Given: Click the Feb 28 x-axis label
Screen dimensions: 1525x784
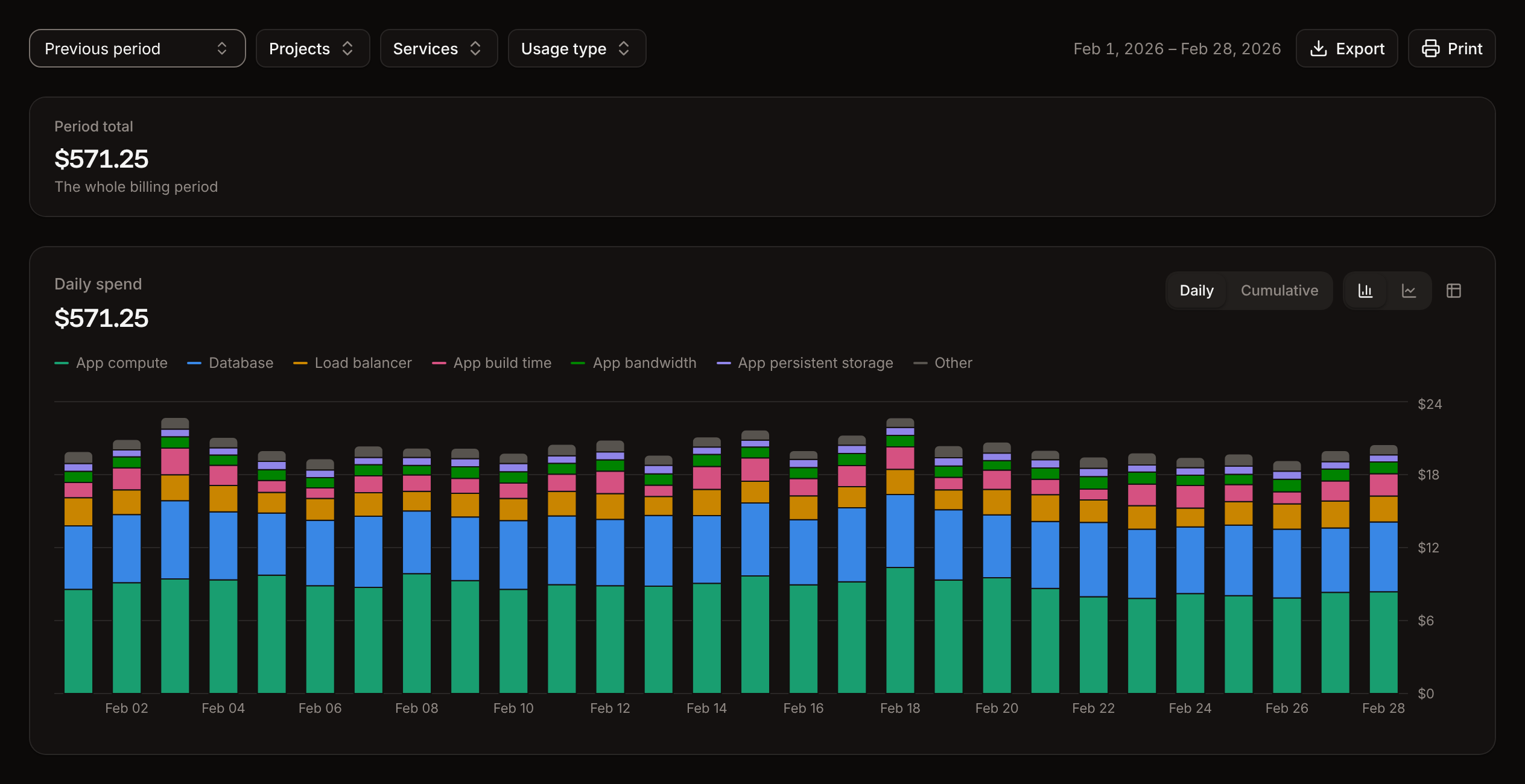Looking at the screenshot, I should click(1383, 708).
